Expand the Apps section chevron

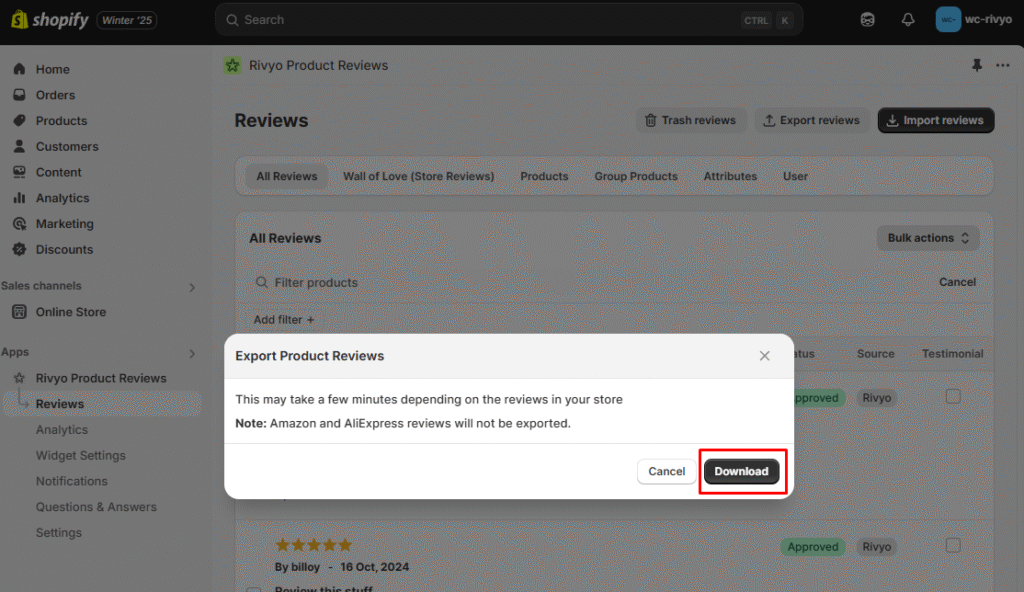(193, 353)
